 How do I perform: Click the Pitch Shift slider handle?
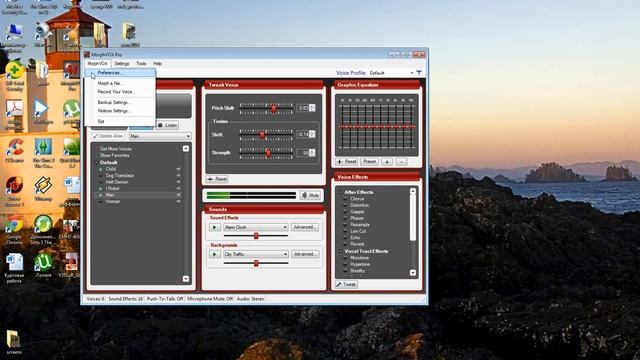[274, 108]
